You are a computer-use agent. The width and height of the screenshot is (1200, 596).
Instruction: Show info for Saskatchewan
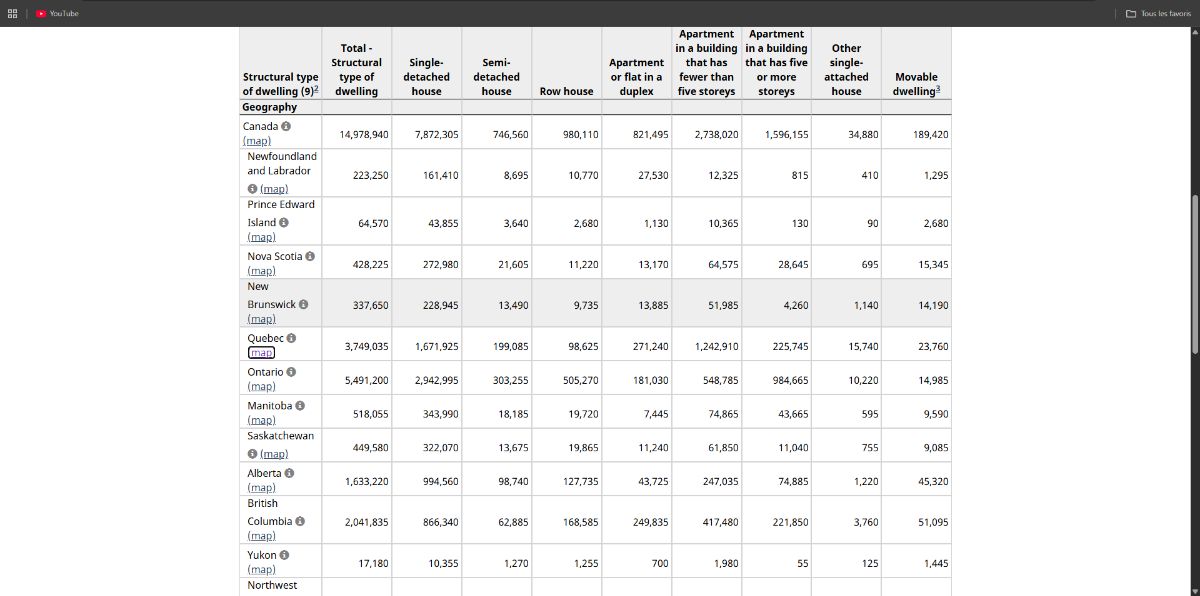pyautogui.click(x=252, y=454)
